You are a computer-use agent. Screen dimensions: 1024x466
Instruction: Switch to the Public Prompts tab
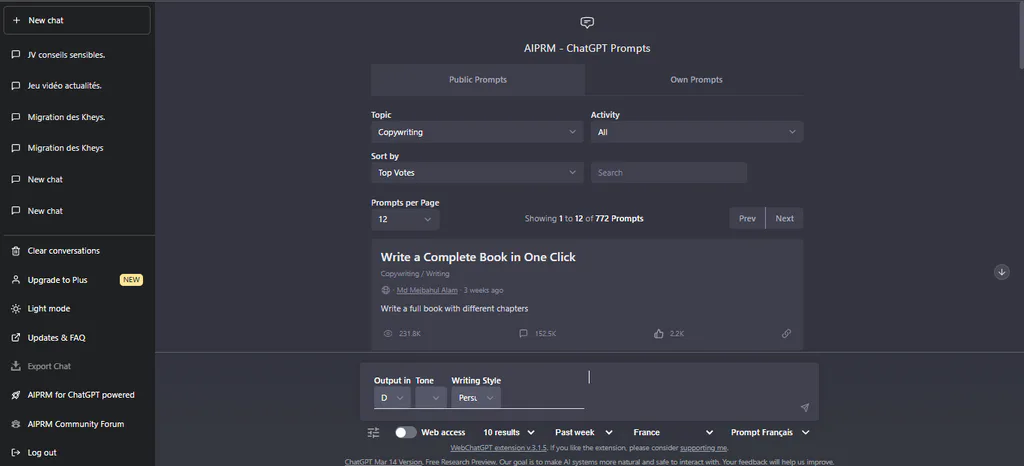(x=477, y=80)
